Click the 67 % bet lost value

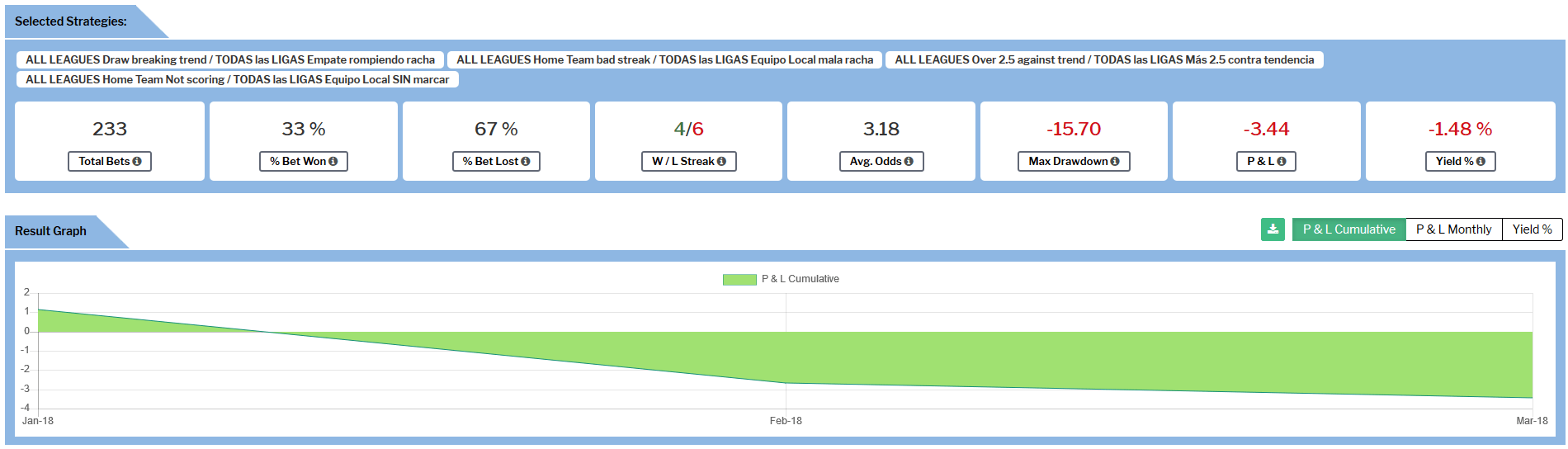click(496, 130)
